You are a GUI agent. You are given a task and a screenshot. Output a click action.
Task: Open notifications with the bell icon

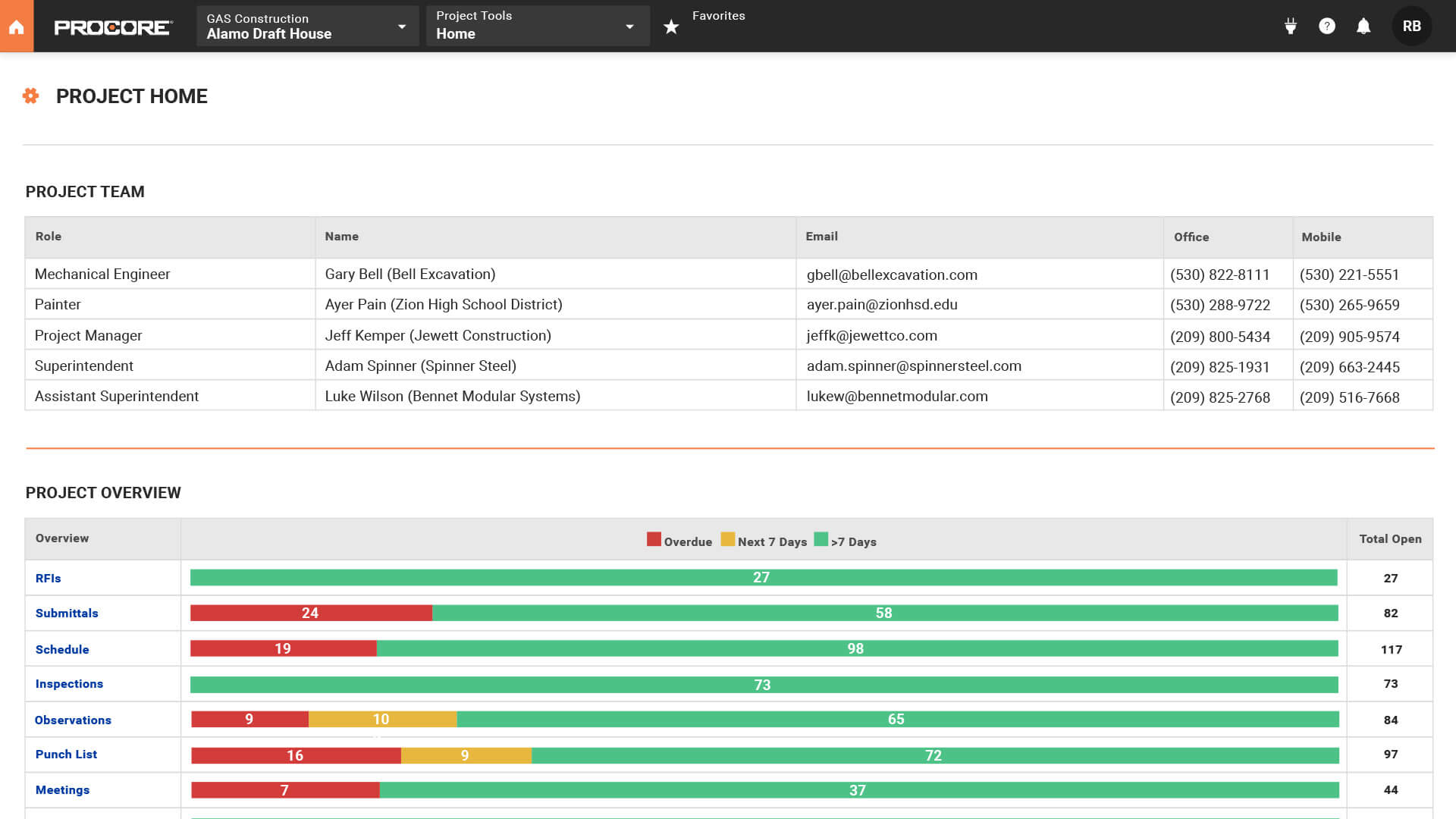[1363, 26]
